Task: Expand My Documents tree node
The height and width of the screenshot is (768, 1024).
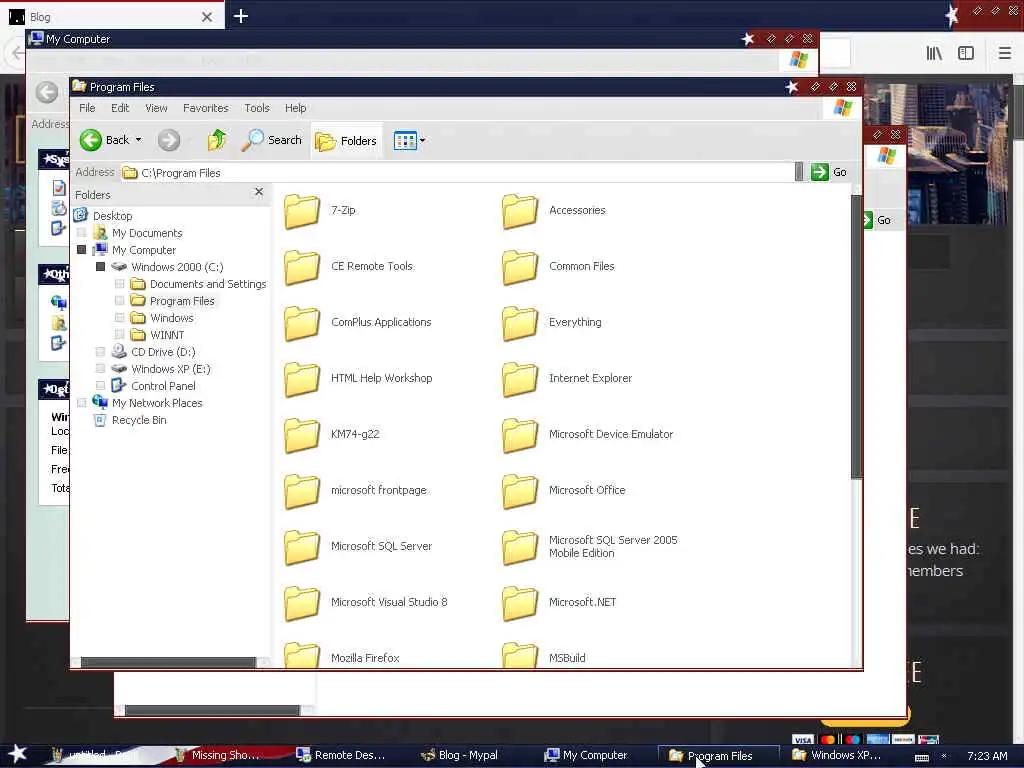Action: [82, 232]
